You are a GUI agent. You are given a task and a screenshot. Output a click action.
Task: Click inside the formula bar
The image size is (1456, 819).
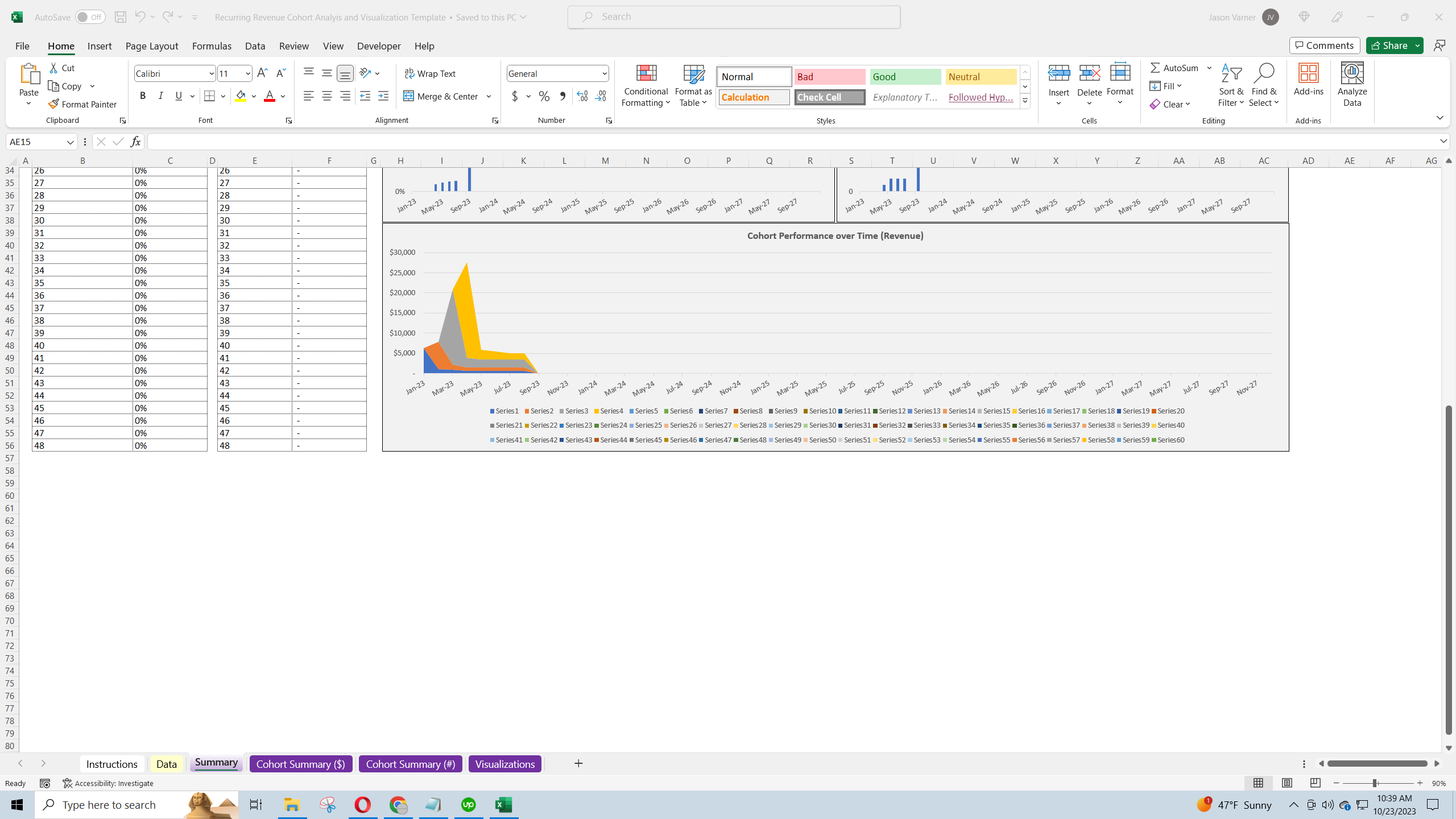coord(455,141)
